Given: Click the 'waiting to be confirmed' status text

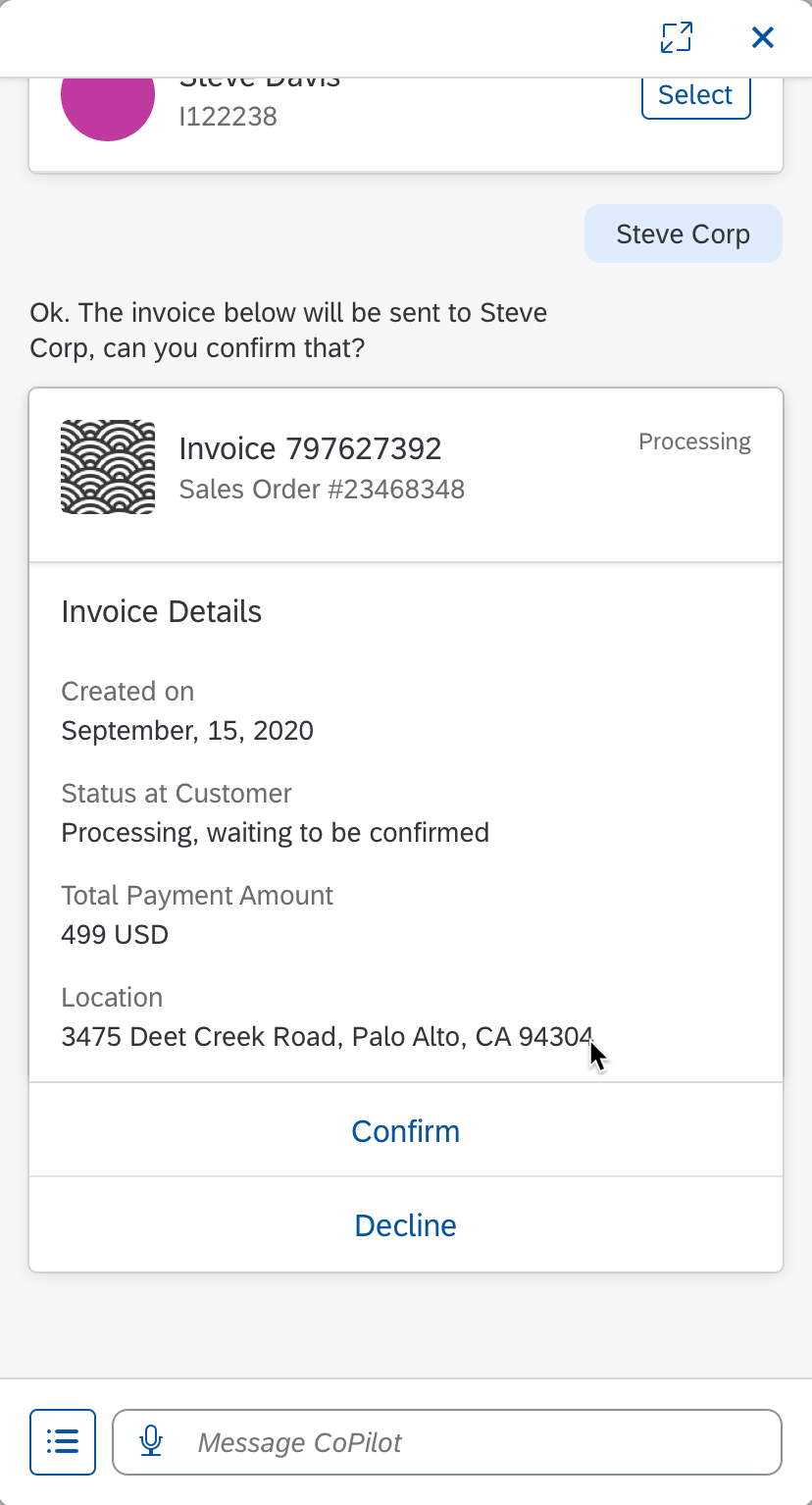Looking at the screenshot, I should pos(275,832).
